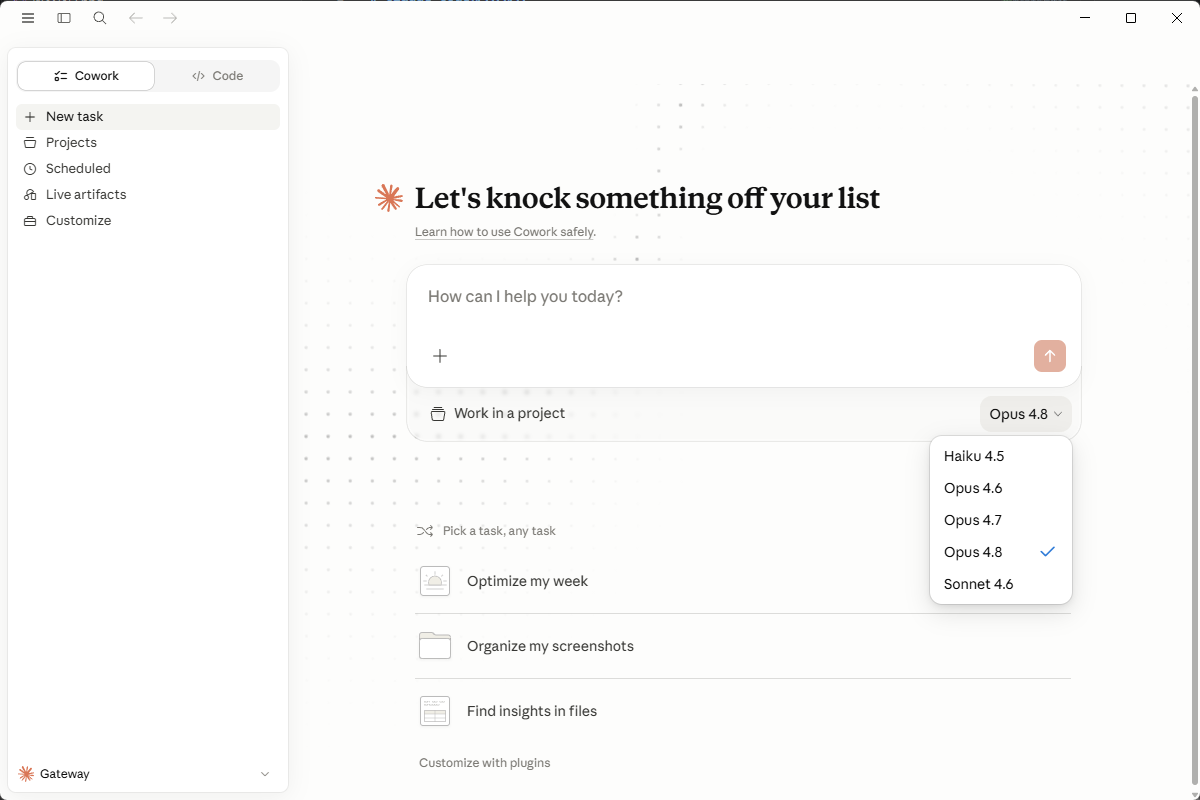
Task: Minimize the application window
Action: point(1085,18)
